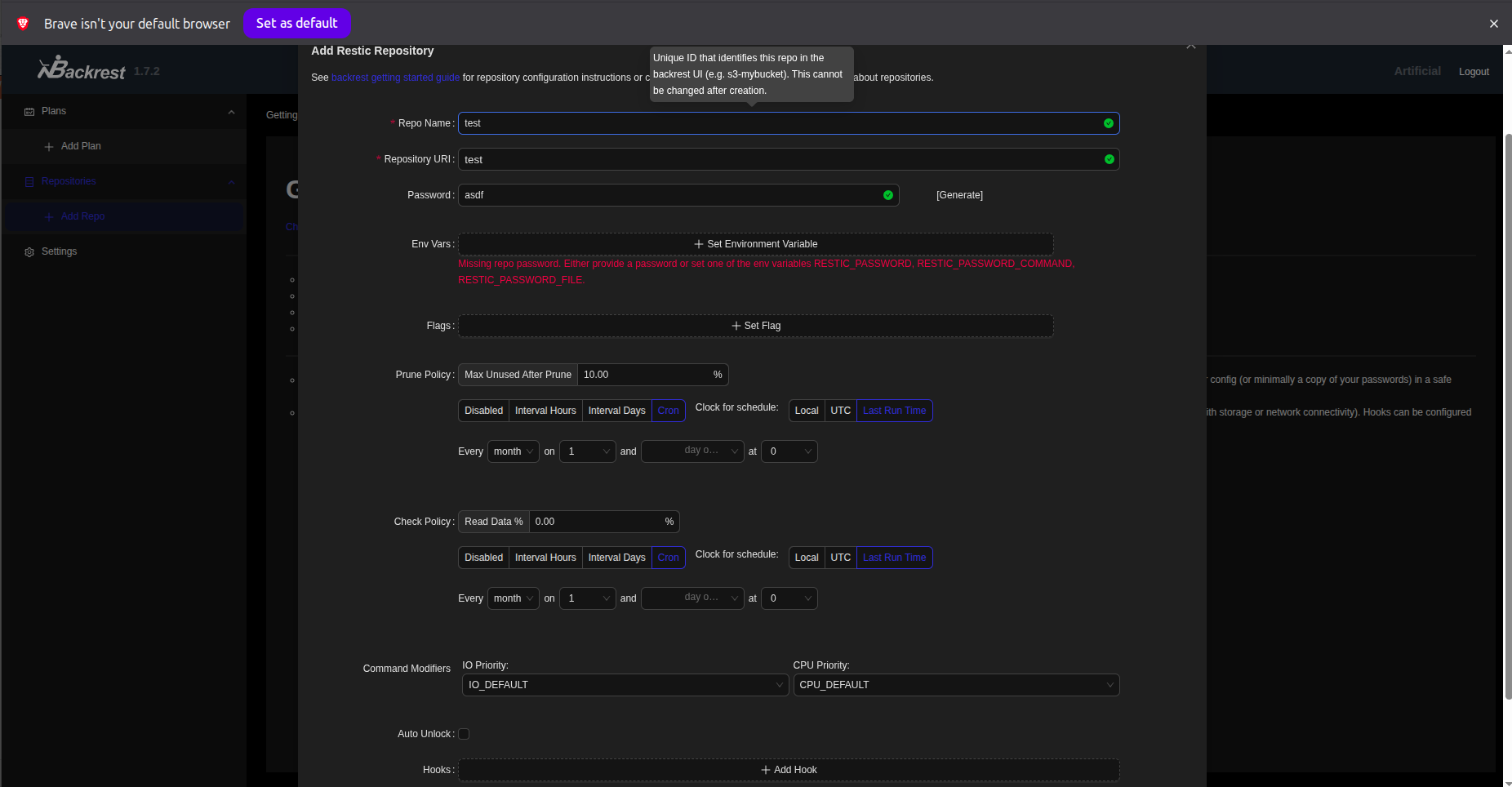1512x787 pixels.
Task: Open the Settings menu item
Action: click(x=124, y=251)
